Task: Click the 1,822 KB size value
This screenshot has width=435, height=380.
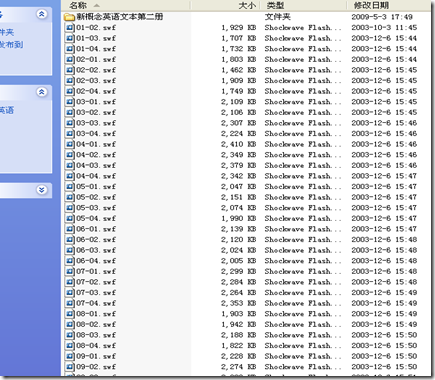Action: (x=238, y=346)
